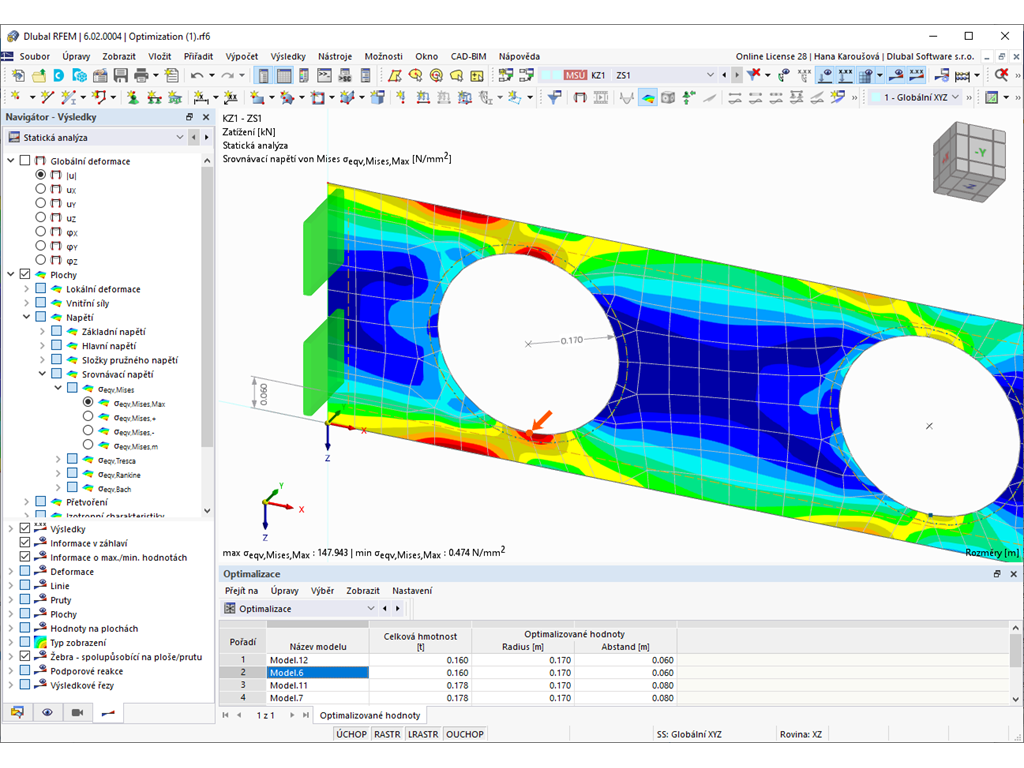Open the Výpočet menu
Screen dimensions: 1024x768
(x=242, y=56)
